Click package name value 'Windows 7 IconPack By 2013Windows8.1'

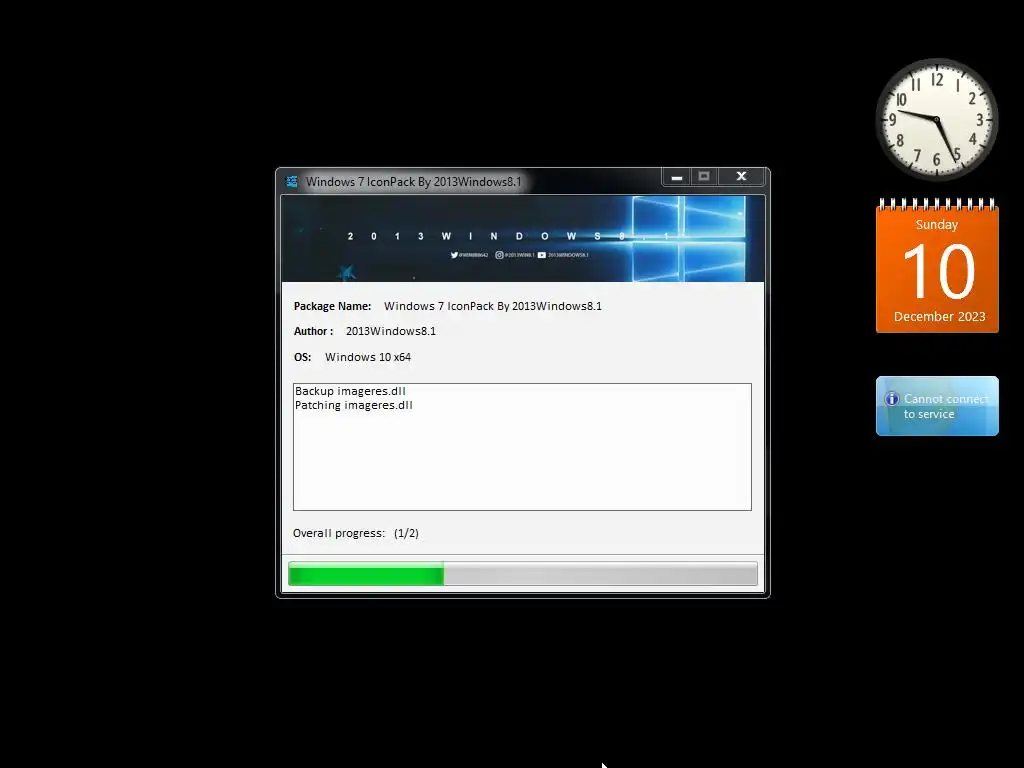pos(493,306)
